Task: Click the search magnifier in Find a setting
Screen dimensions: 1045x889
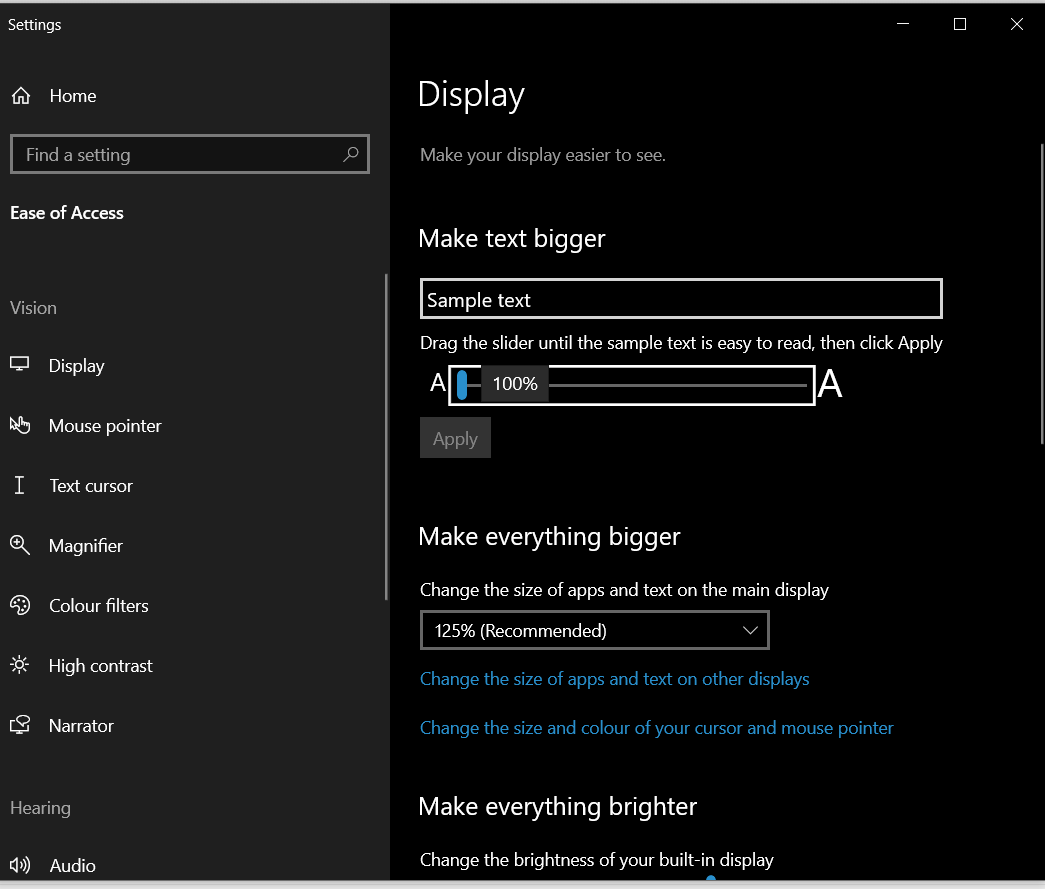Action: coord(350,154)
